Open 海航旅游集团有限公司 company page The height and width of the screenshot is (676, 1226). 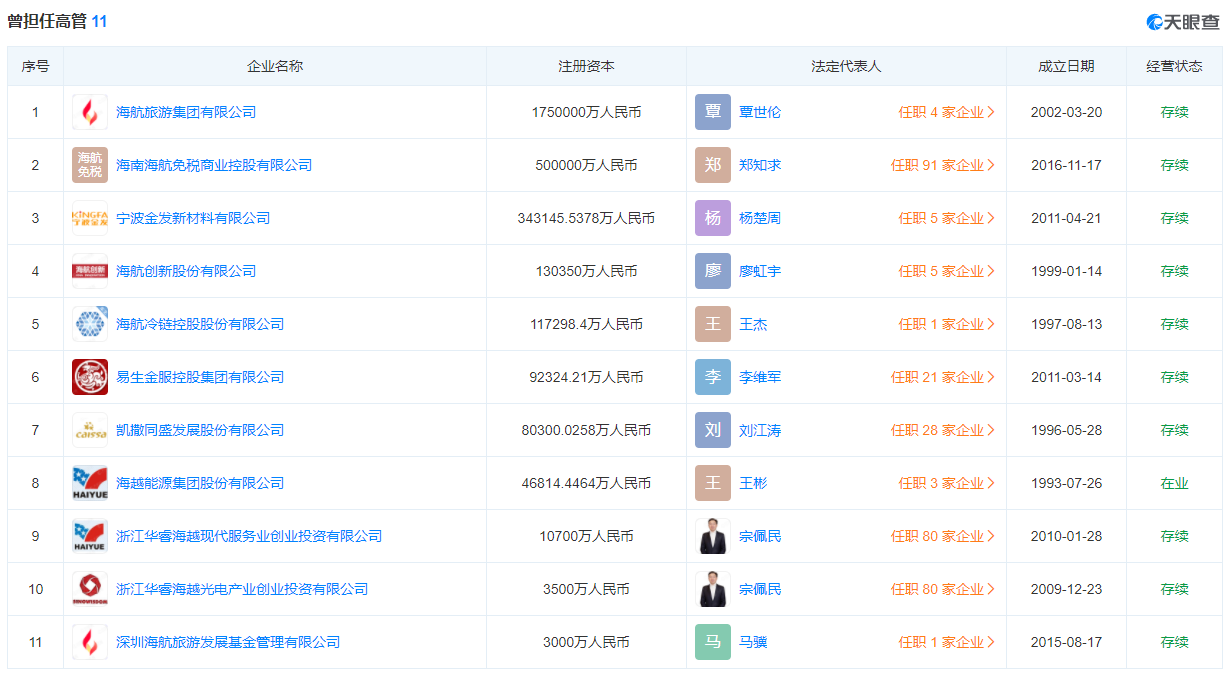coord(186,112)
